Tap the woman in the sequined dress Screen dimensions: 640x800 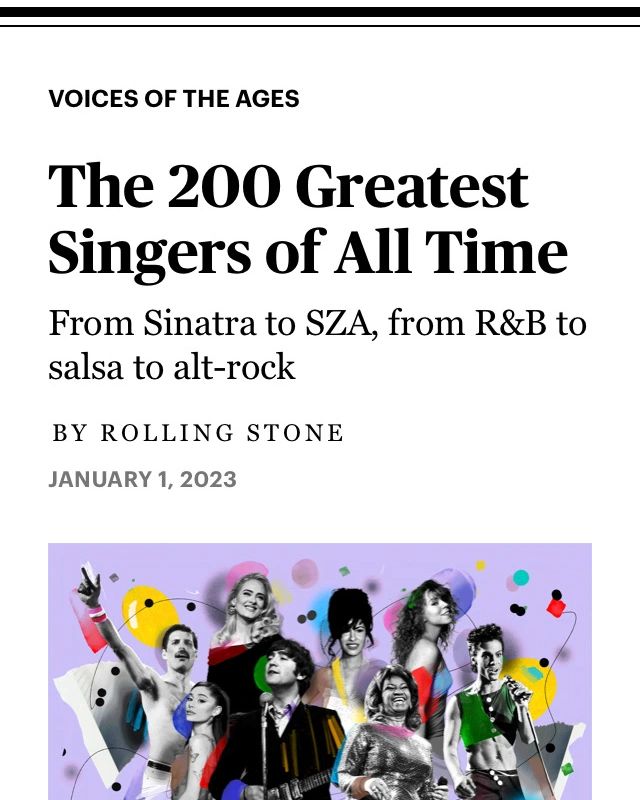[x=392, y=725]
